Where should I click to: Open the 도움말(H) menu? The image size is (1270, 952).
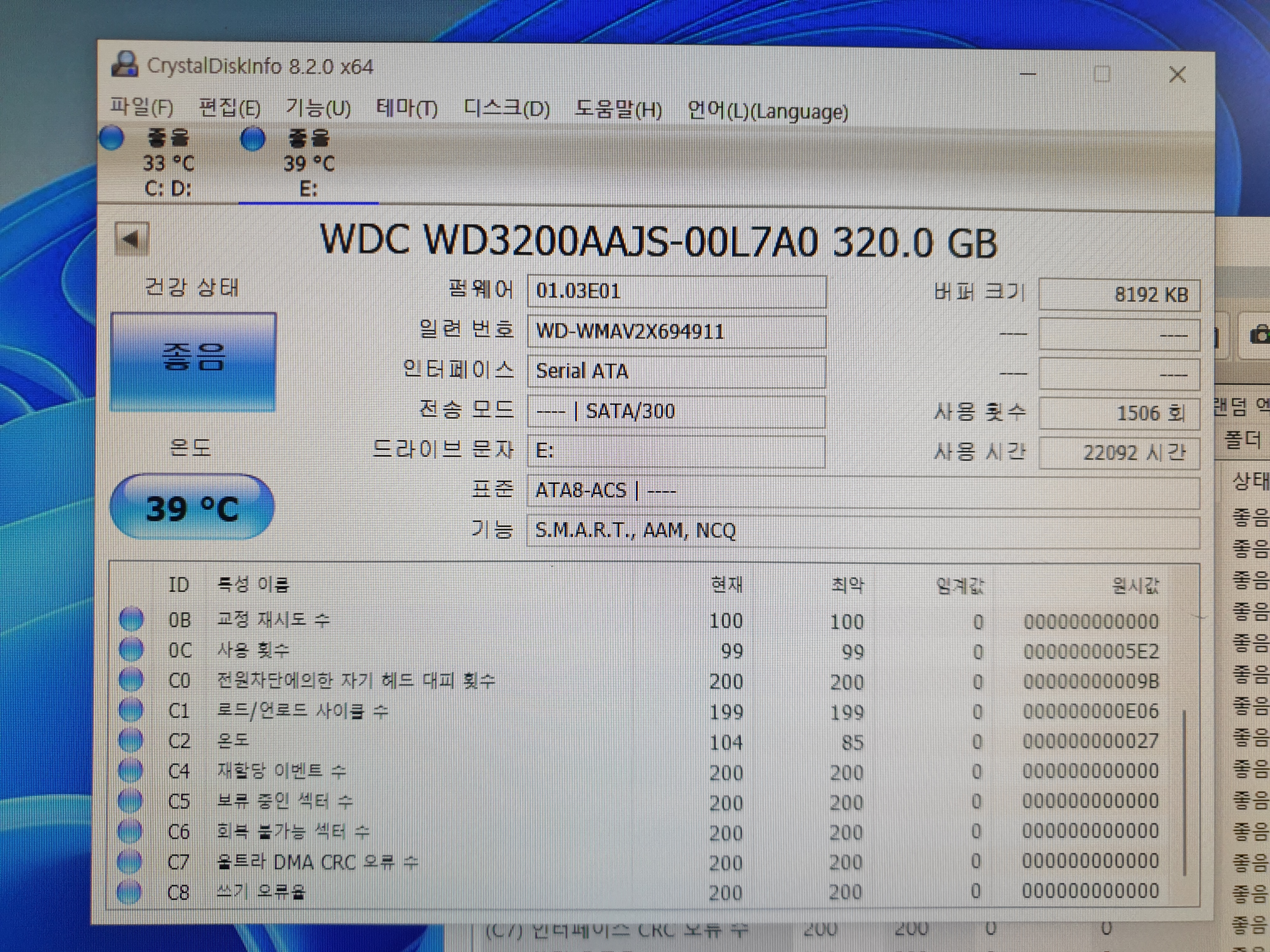(x=618, y=109)
